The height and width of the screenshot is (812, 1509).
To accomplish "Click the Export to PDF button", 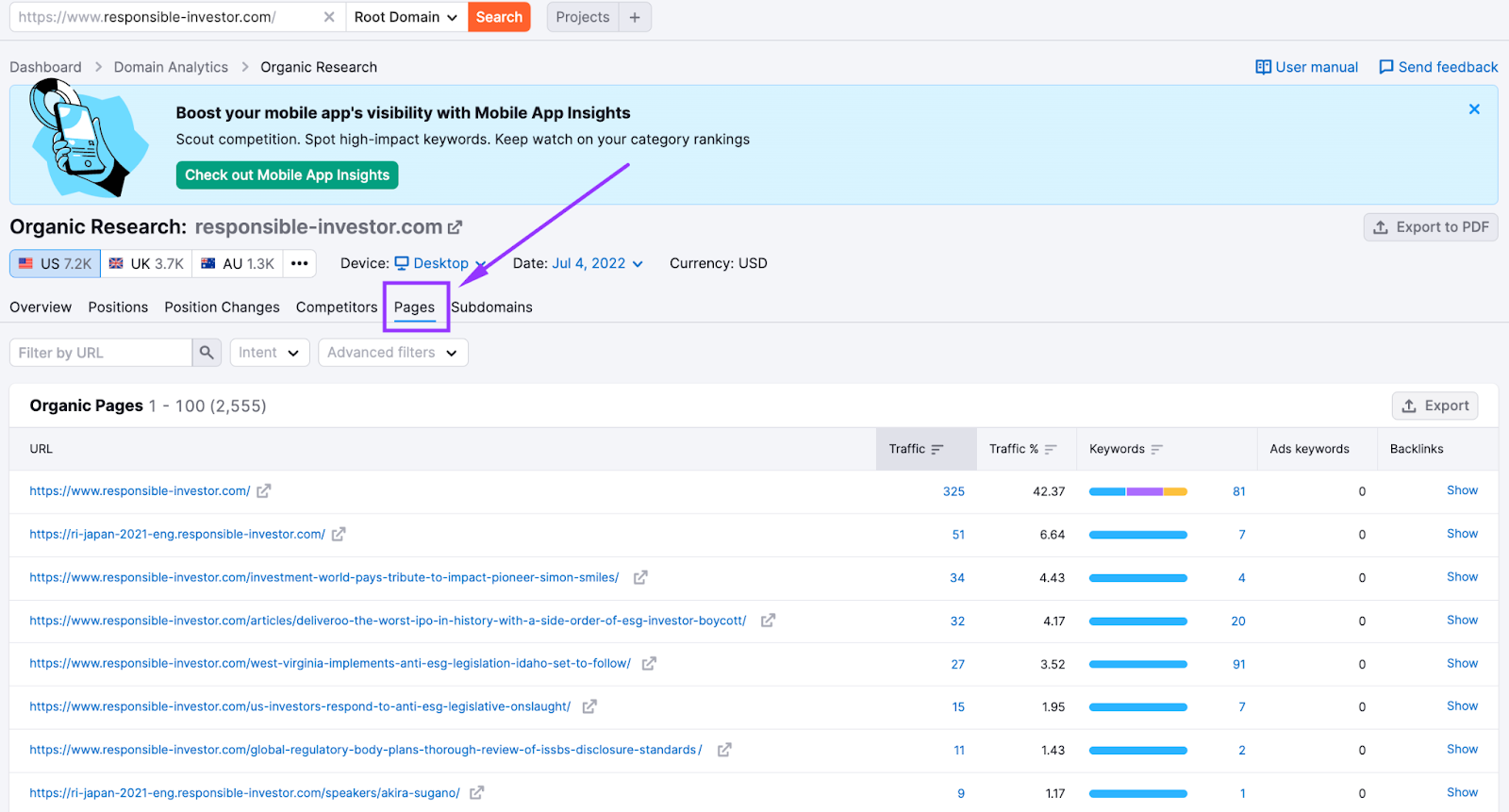I will point(1430,227).
